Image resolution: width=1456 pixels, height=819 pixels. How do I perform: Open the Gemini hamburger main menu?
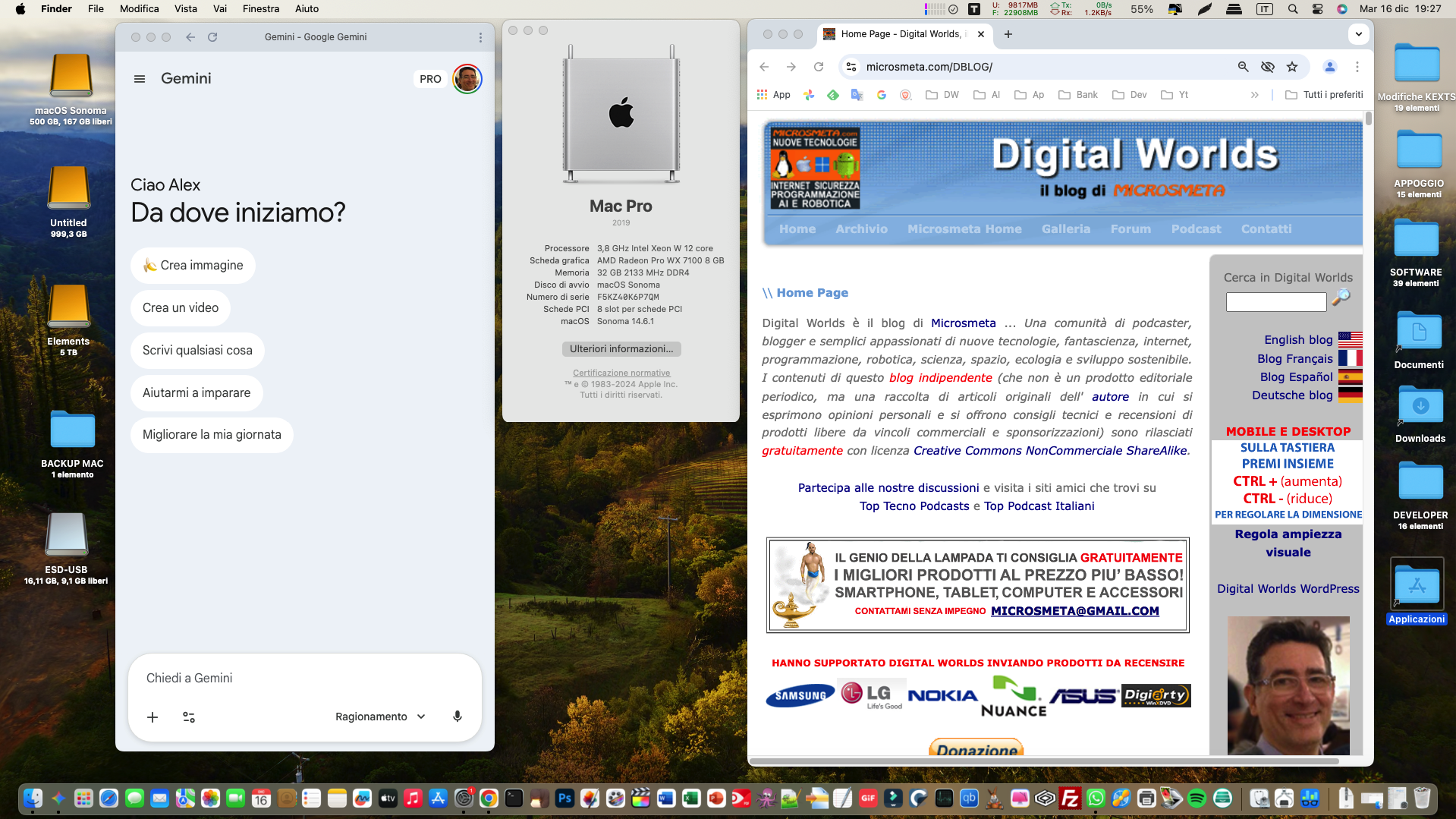140,79
